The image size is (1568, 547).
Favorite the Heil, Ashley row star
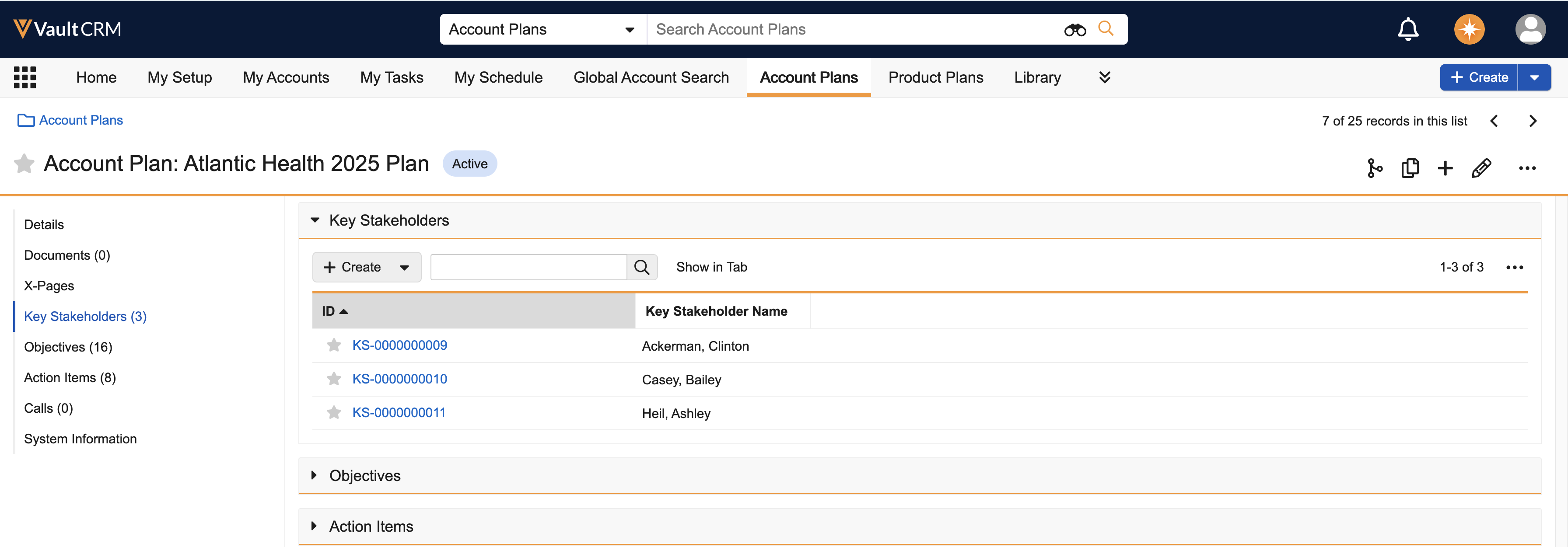pyautogui.click(x=333, y=413)
